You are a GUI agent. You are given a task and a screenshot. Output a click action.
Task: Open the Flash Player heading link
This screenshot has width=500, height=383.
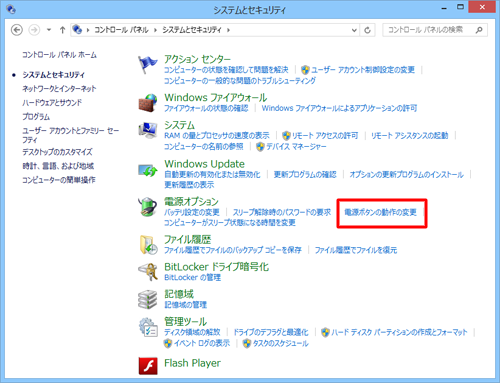click(x=192, y=363)
